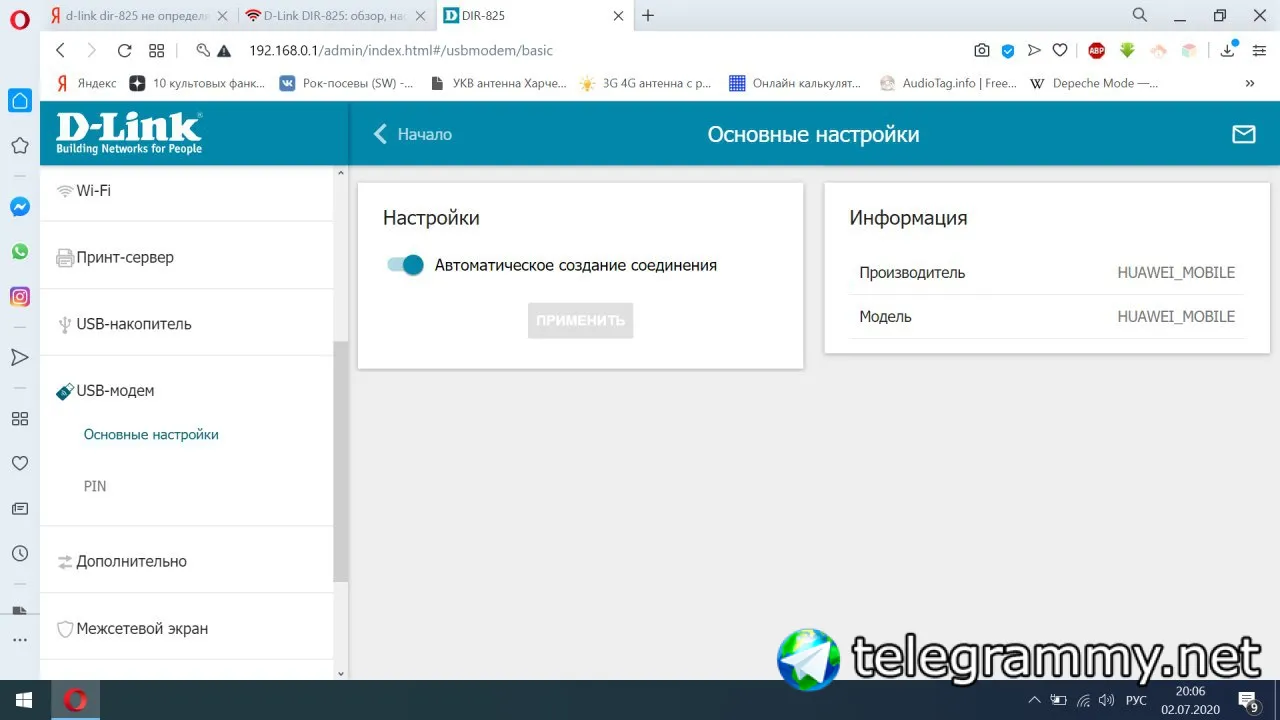The height and width of the screenshot is (720, 1280).
Task: Switch input language РУС in the tray
Action: 1137,699
